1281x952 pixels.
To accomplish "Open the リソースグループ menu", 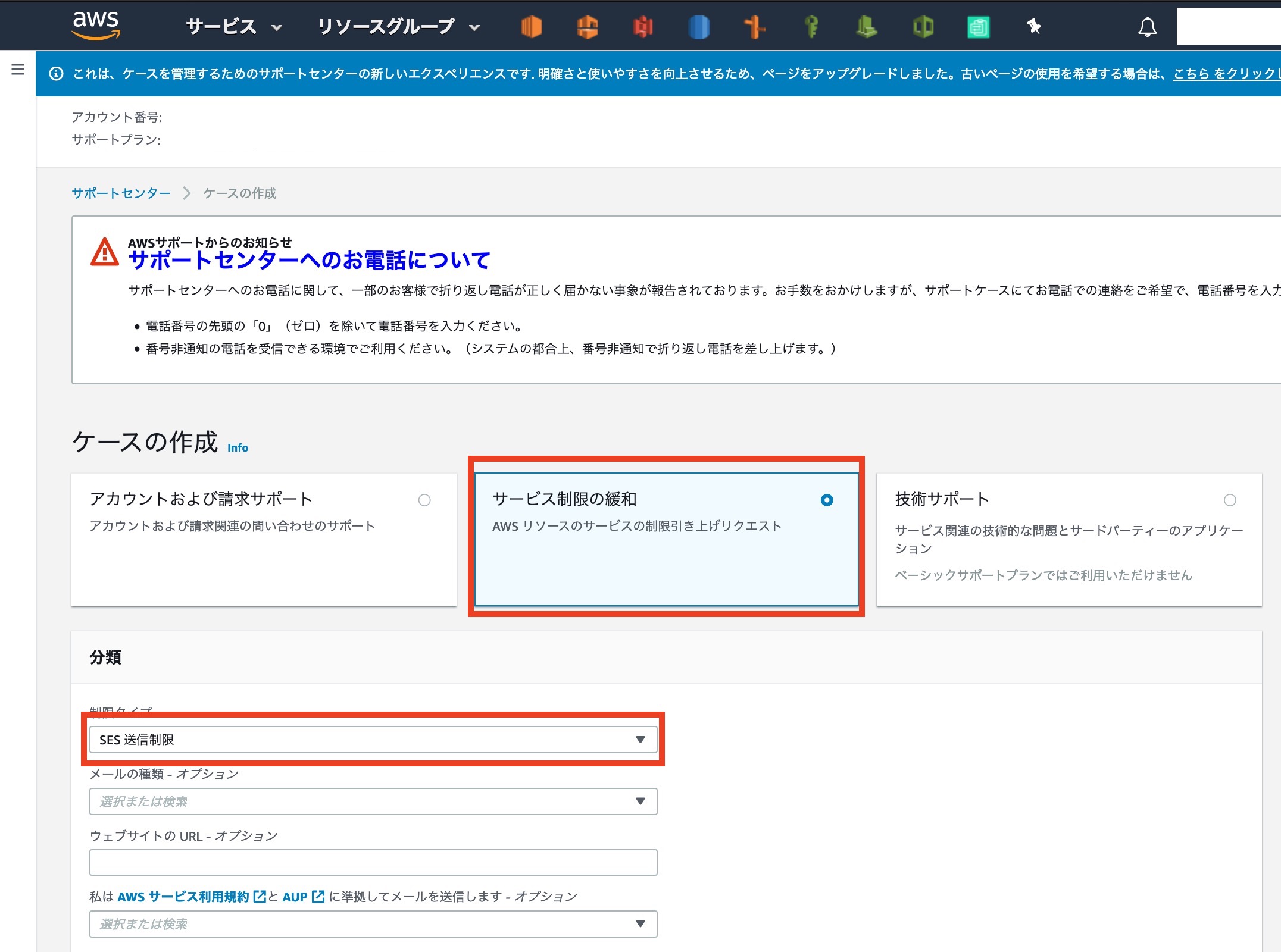I will (398, 27).
